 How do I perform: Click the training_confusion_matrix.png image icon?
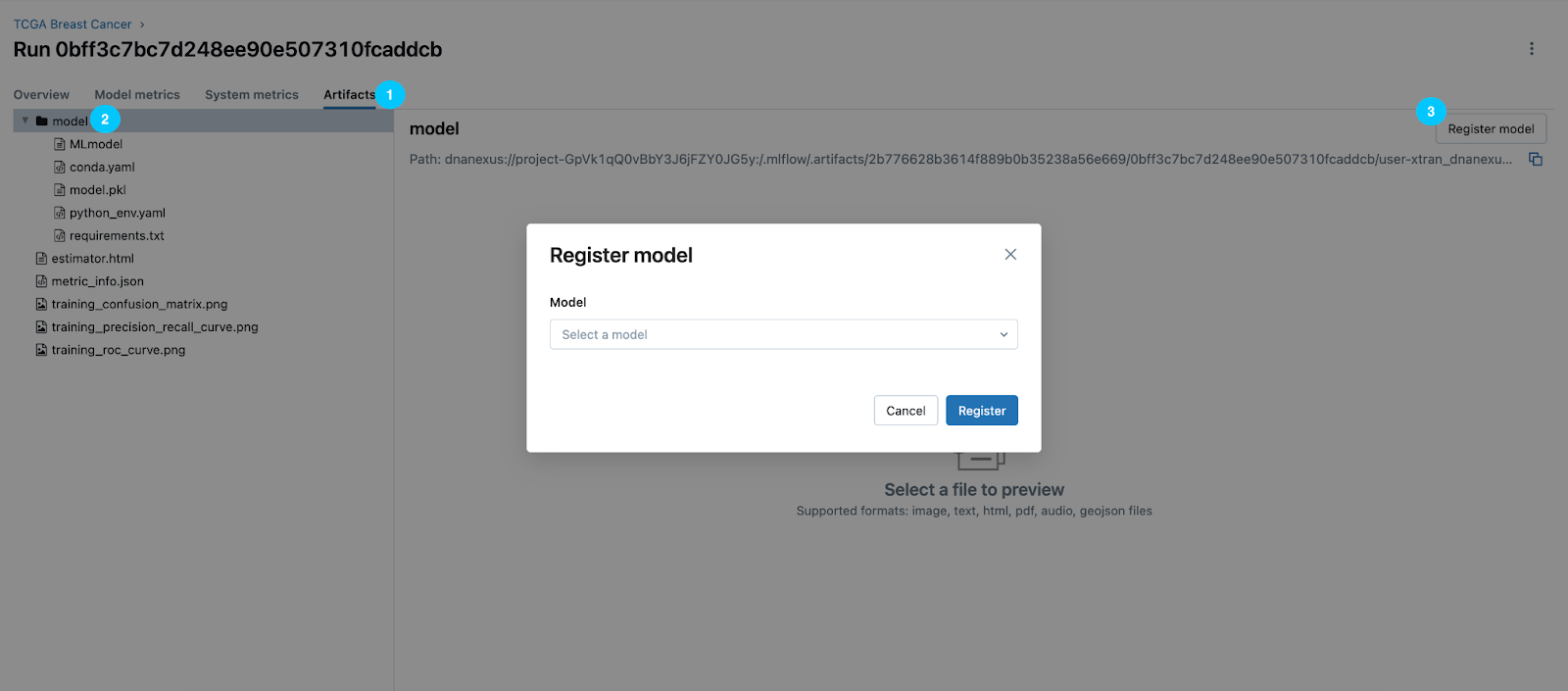[41, 305]
